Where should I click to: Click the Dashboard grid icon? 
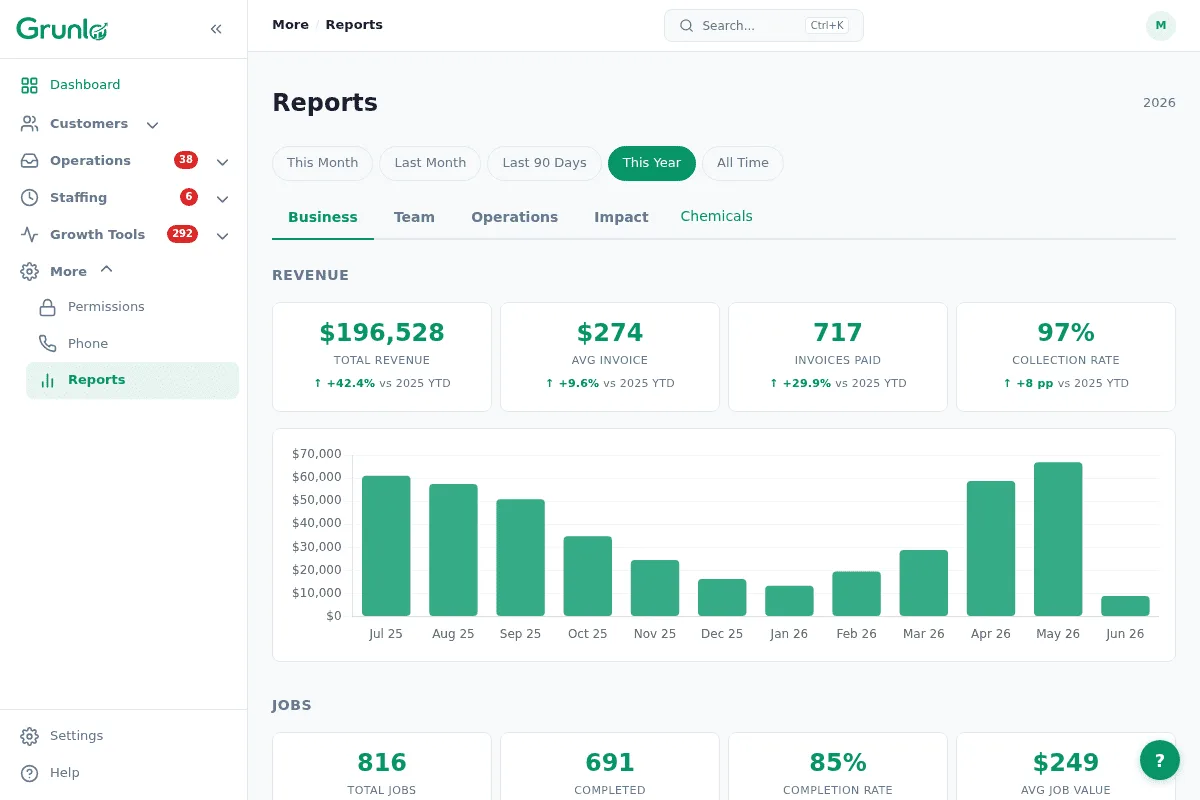[x=30, y=85]
